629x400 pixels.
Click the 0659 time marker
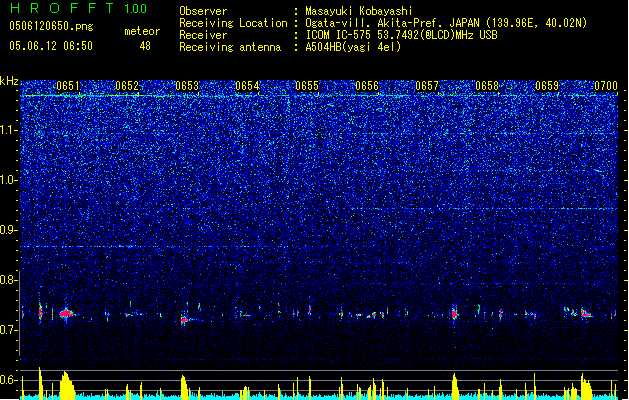point(547,86)
